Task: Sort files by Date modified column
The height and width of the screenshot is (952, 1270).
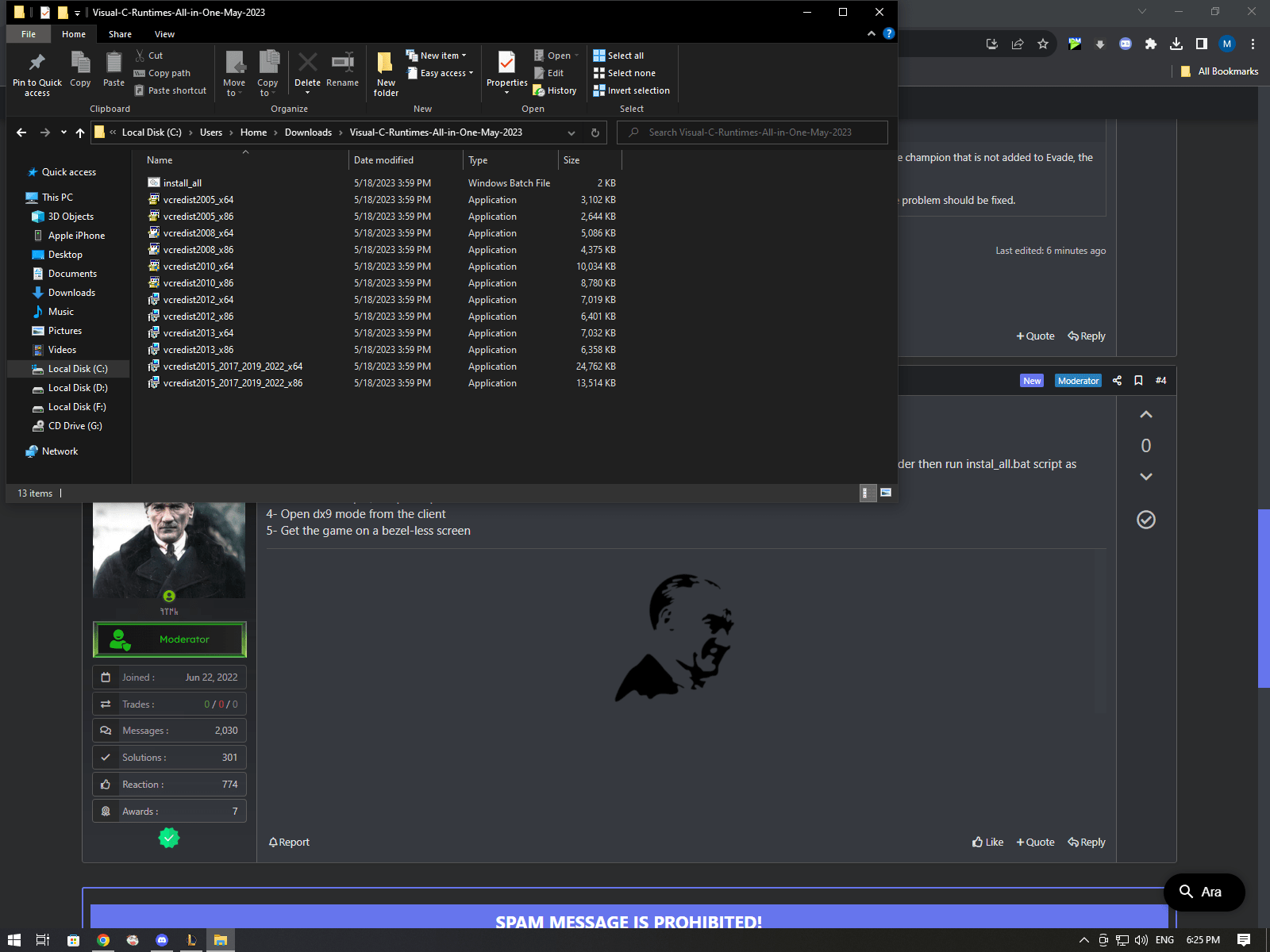Action: (405, 160)
